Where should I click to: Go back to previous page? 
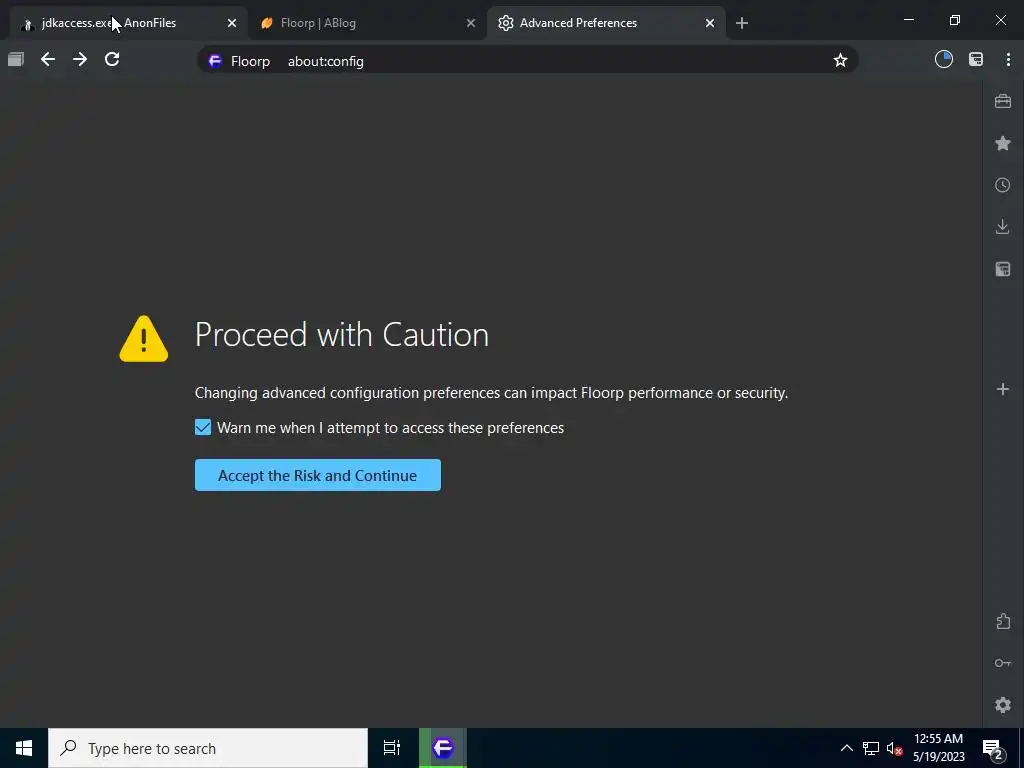(x=48, y=59)
